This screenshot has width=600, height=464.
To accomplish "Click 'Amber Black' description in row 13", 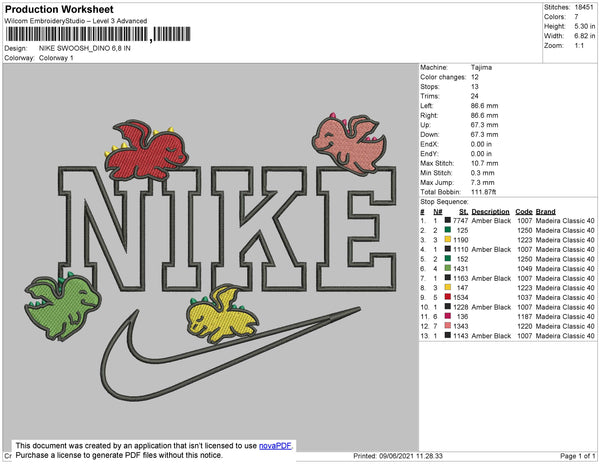I will point(491,335).
